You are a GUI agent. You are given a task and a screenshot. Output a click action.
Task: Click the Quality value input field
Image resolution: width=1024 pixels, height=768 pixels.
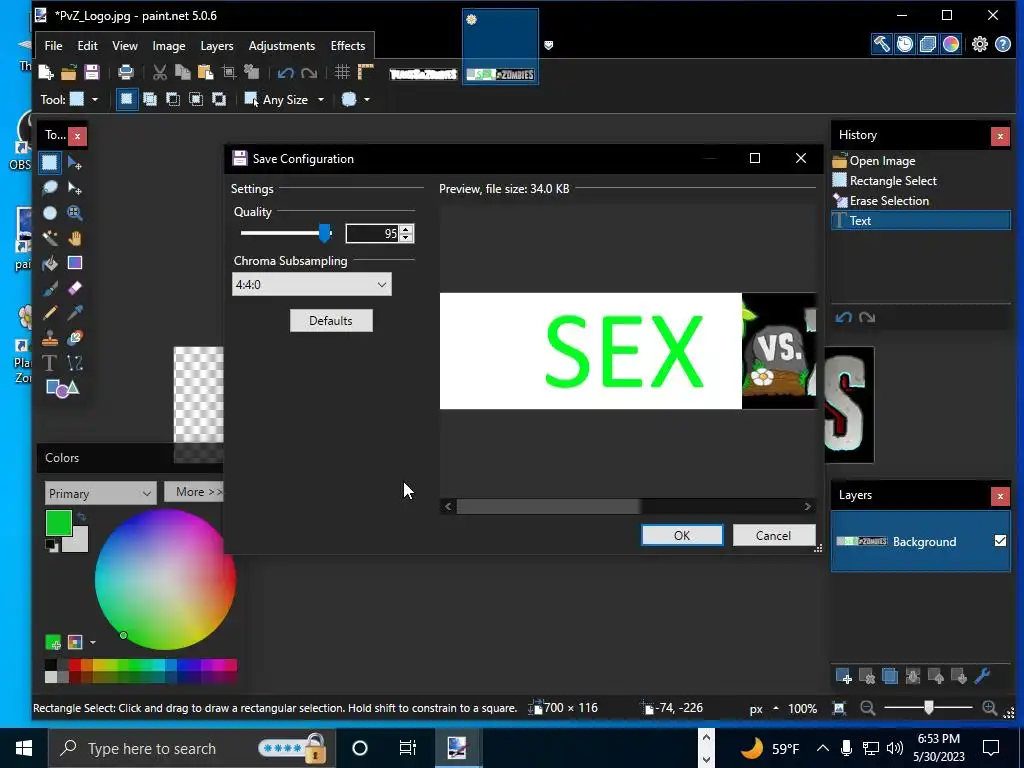point(372,233)
